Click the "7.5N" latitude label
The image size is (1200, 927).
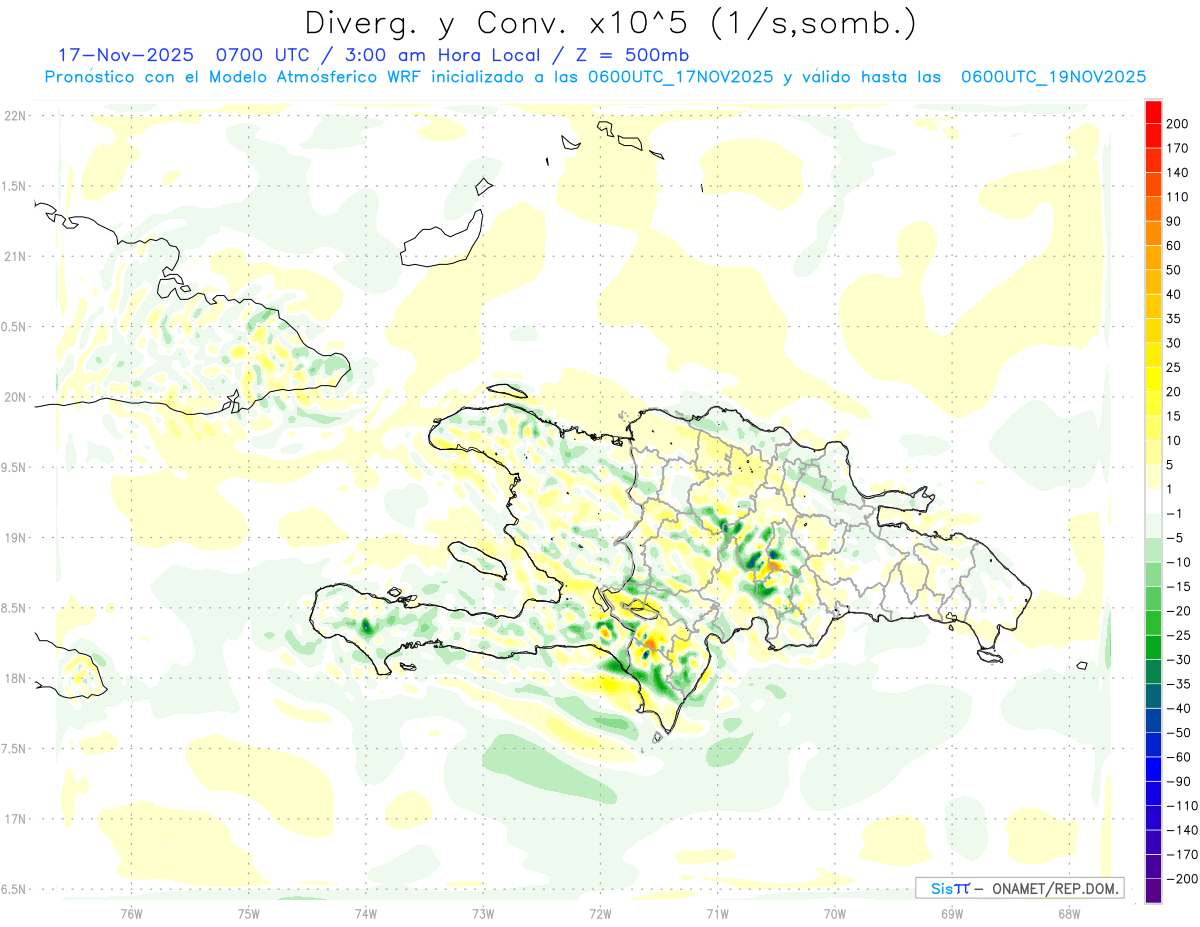[14, 749]
